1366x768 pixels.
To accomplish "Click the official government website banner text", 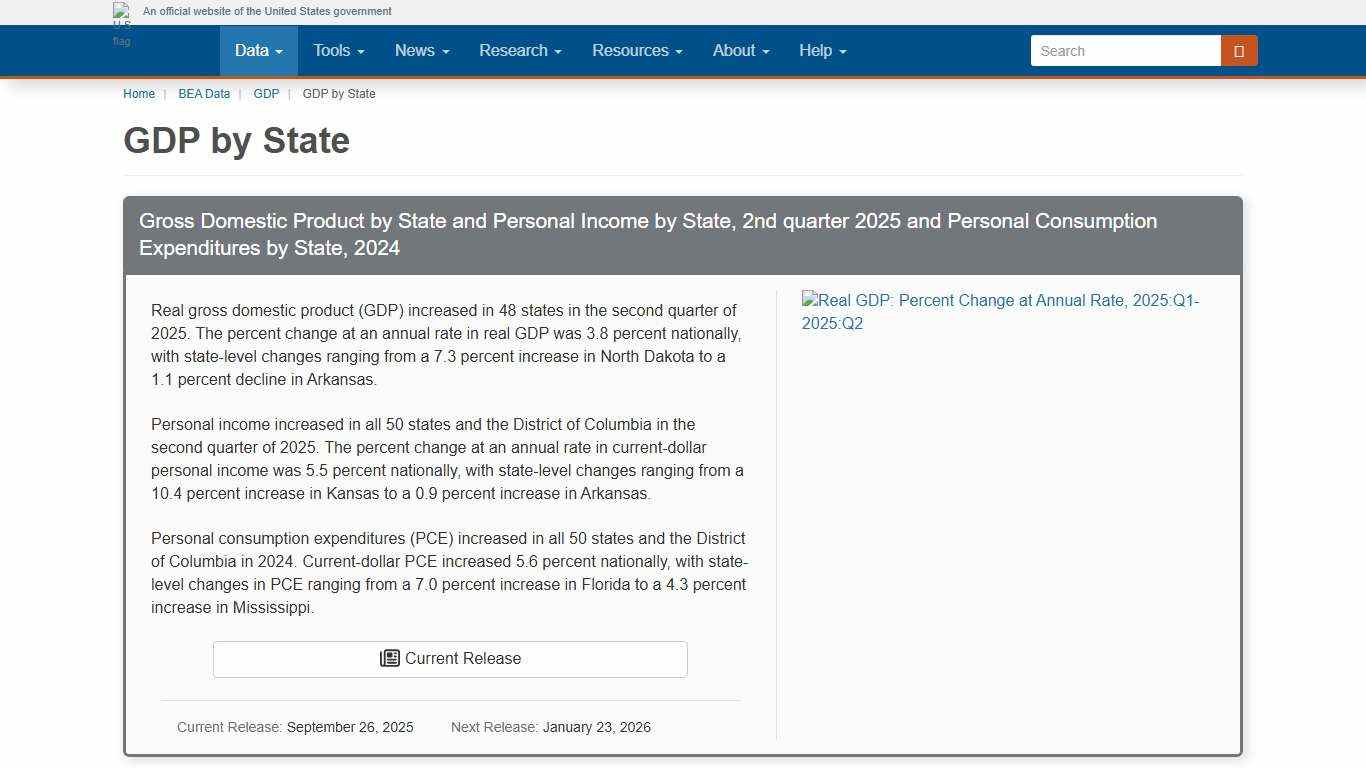I will point(267,12).
